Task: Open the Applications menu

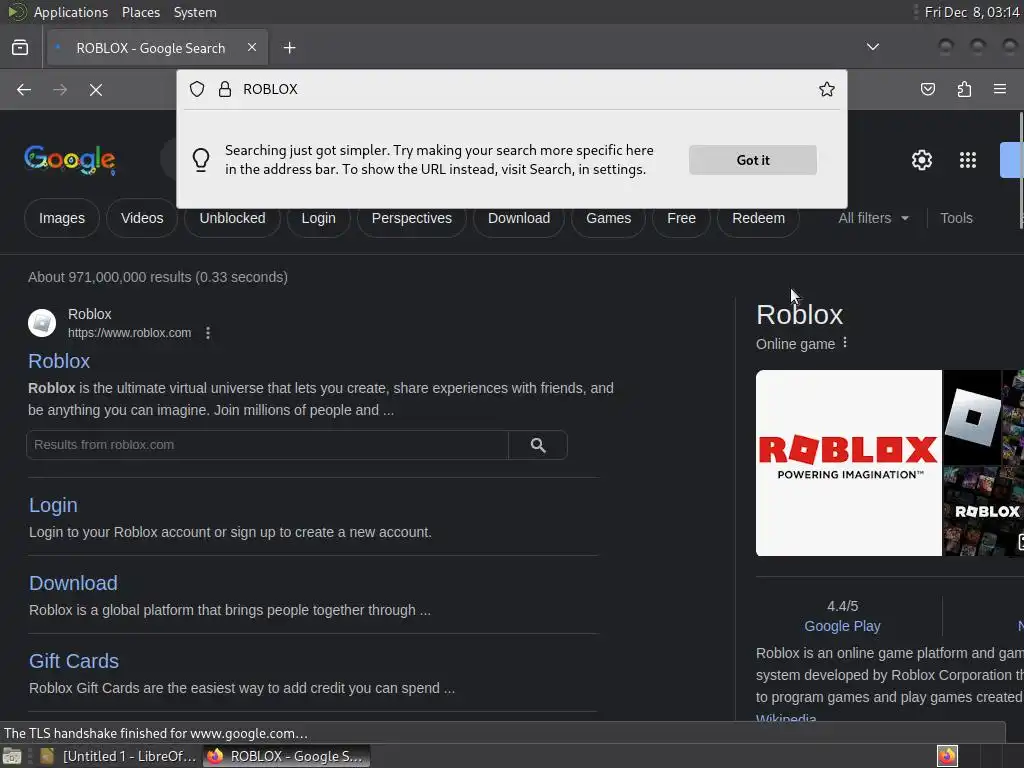Action: click(71, 12)
